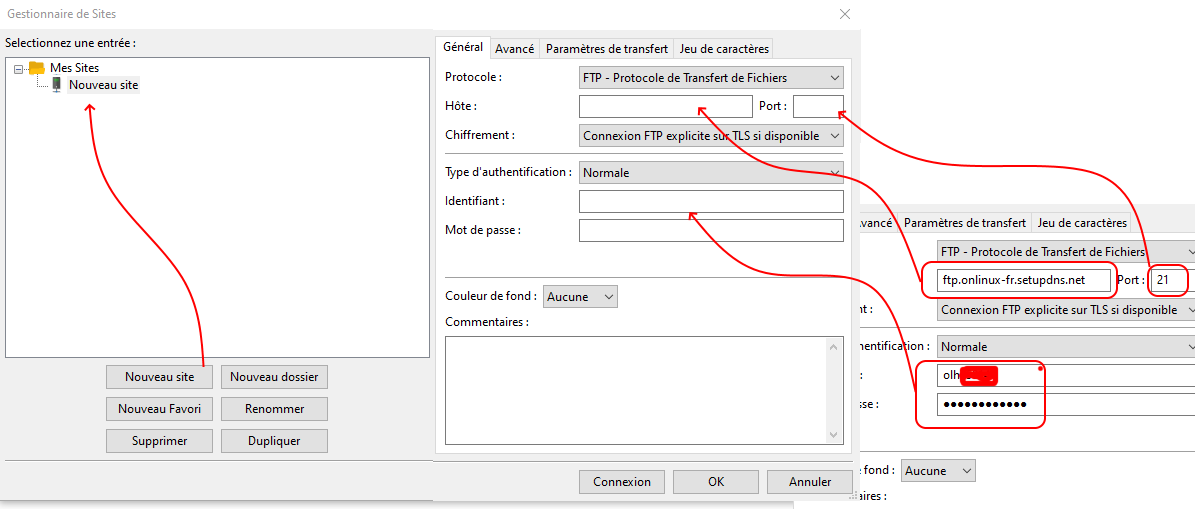Image resolution: width=1195 pixels, height=509 pixels.
Task: Click the Commentaires scrollbar down arrow
Action: coord(836,434)
